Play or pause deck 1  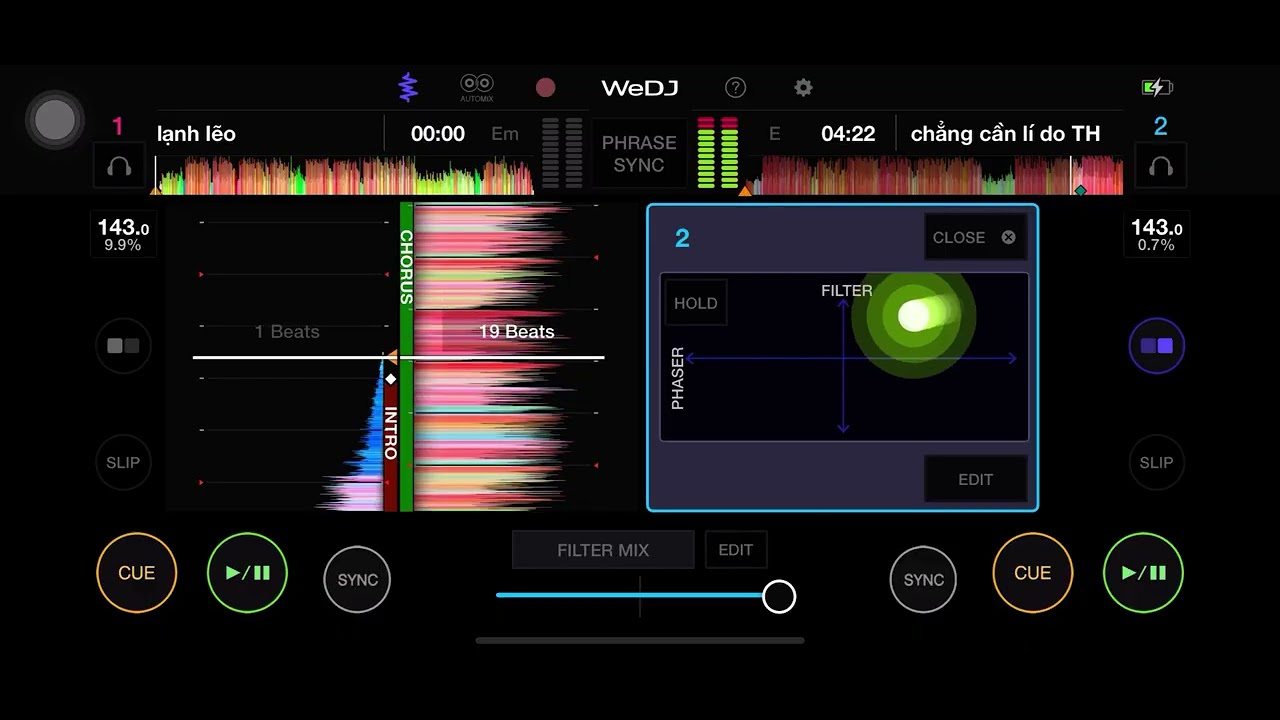(x=247, y=573)
